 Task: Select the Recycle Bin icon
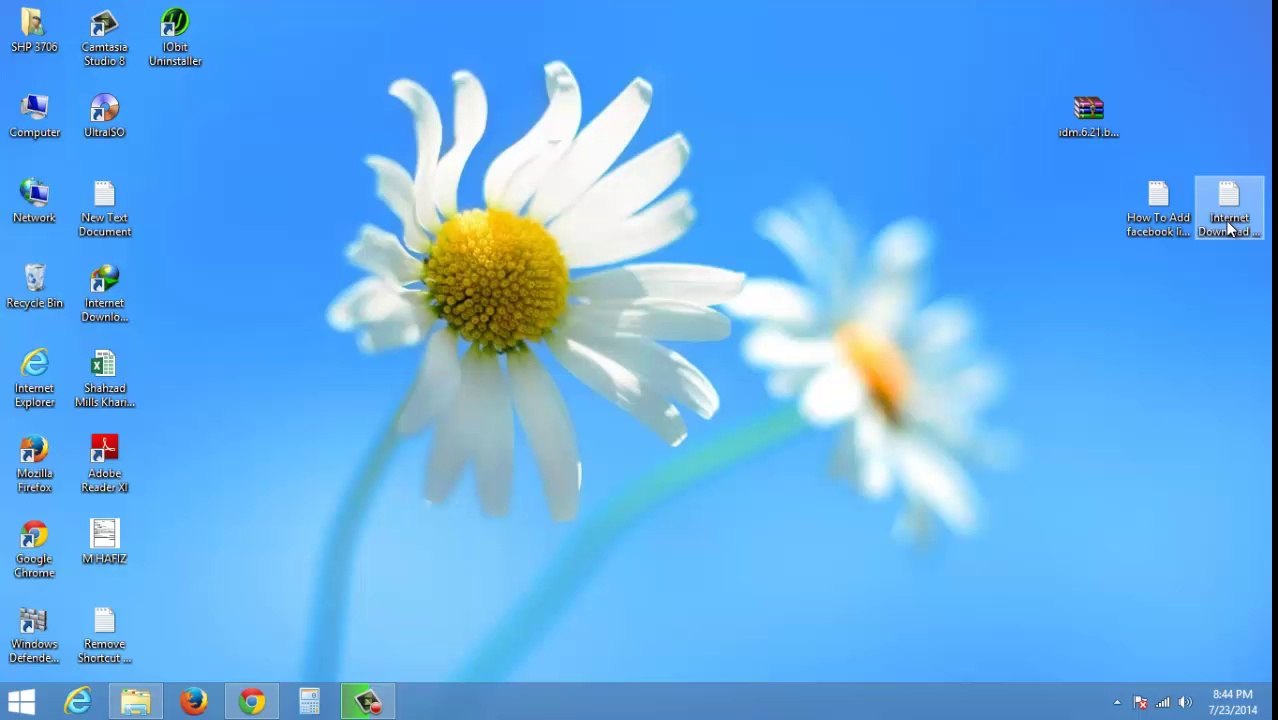[34, 287]
